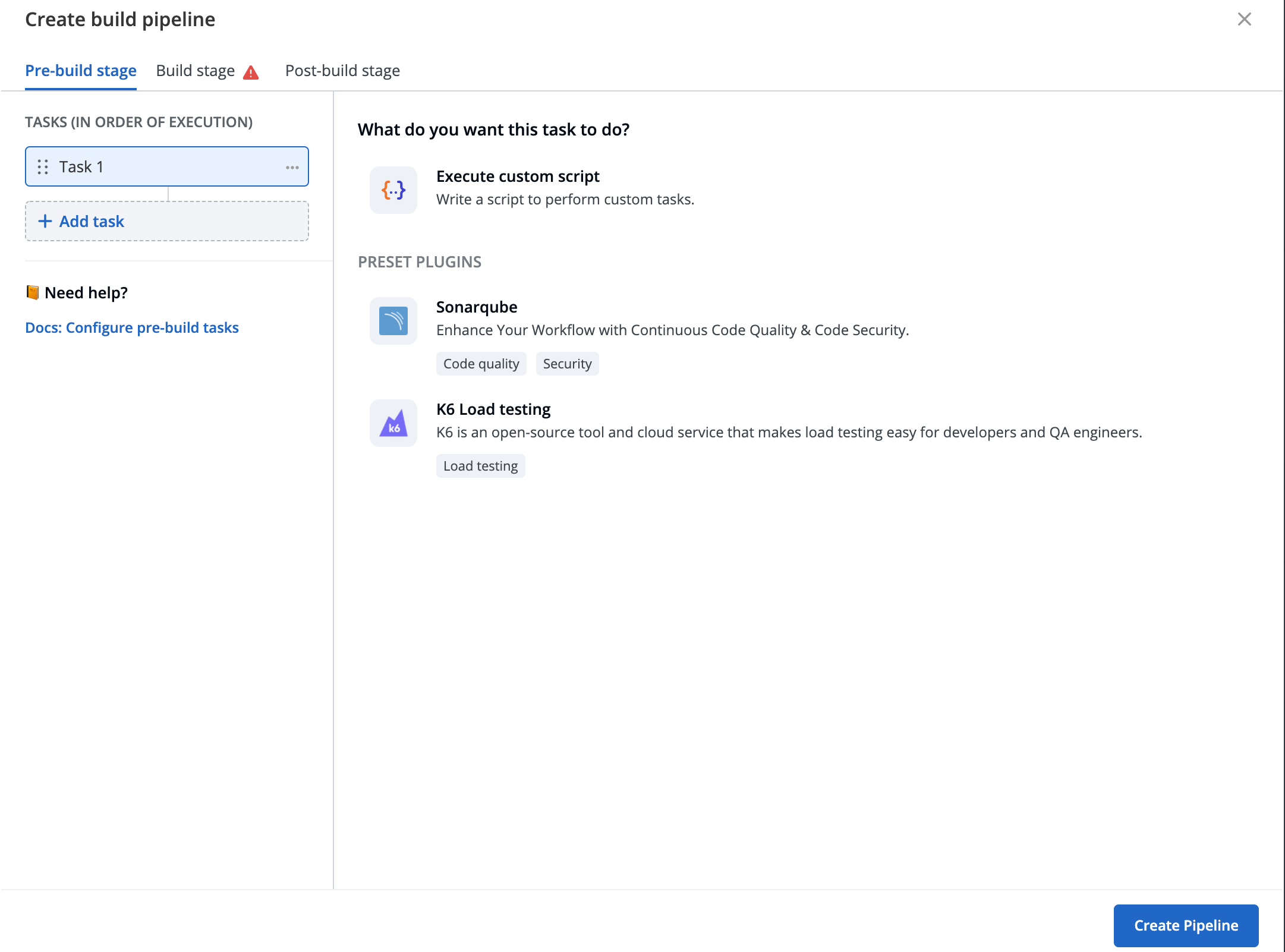This screenshot has width=1285, height=952.
Task: Click the Create Pipeline button
Action: pos(1186,925)
